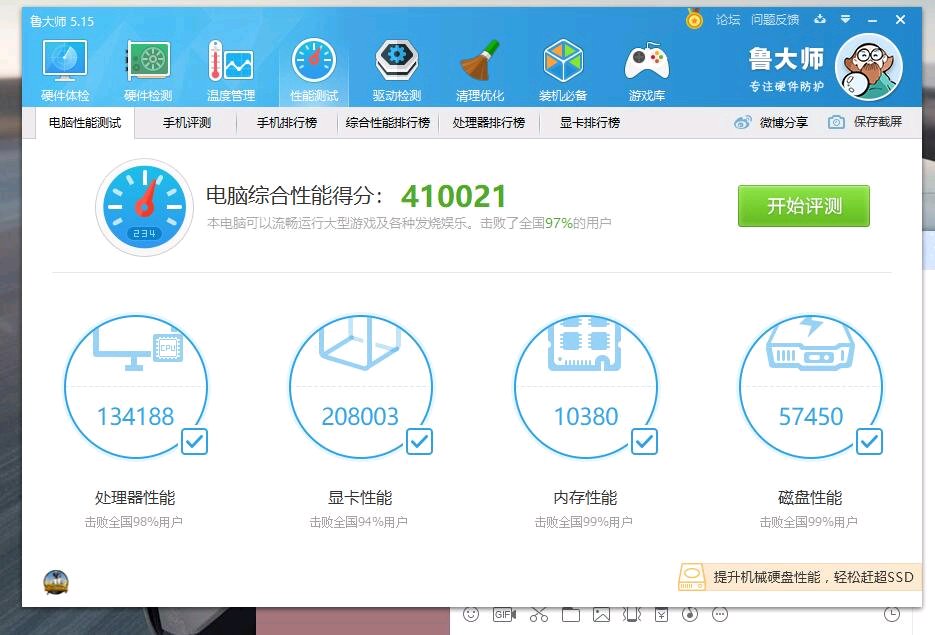Screen dimensions: 935x635
Task: Click the 磁盘性能 label
Action: 810,497
